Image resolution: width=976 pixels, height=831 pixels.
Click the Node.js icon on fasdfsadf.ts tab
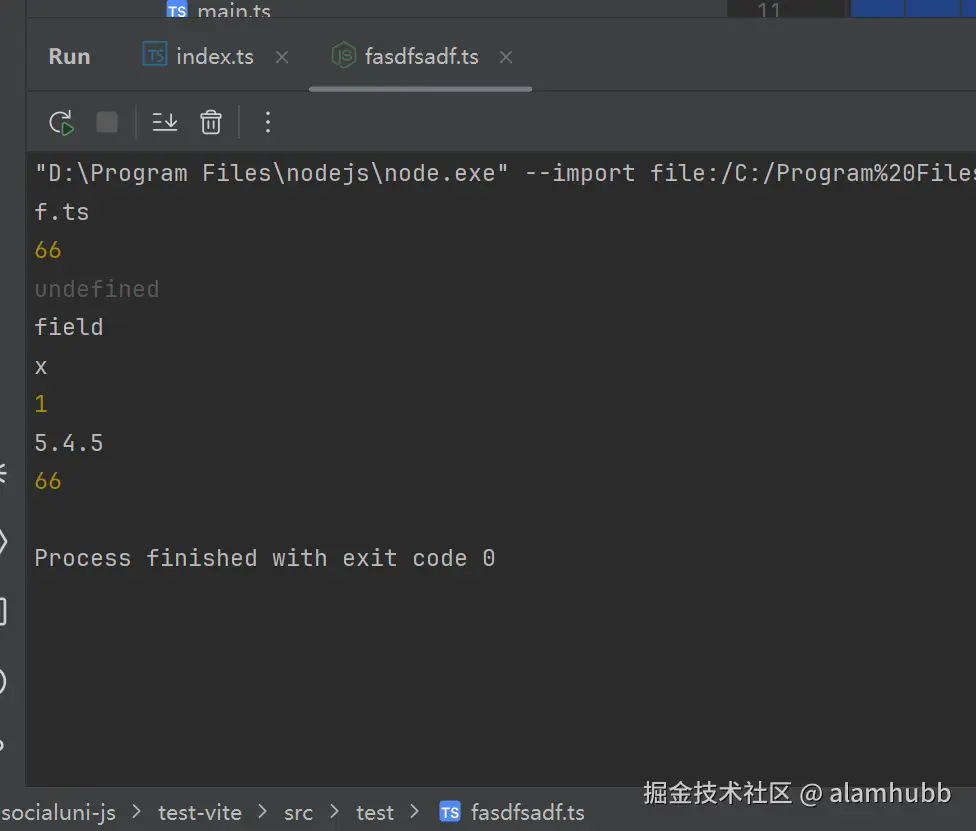pyautogui.click(x=344, y=56)
